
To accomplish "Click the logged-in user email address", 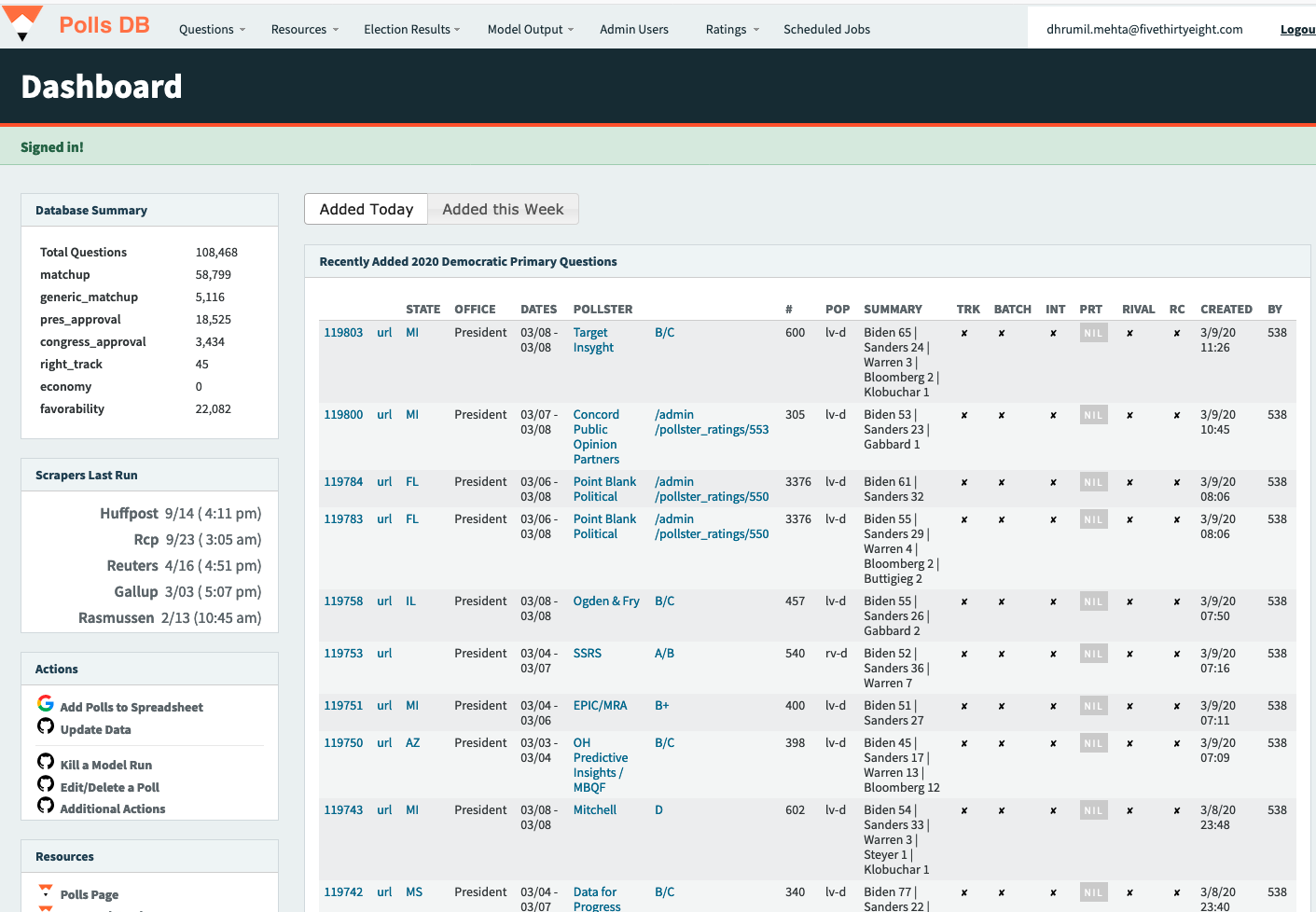I will click(x=1144, y=29).
